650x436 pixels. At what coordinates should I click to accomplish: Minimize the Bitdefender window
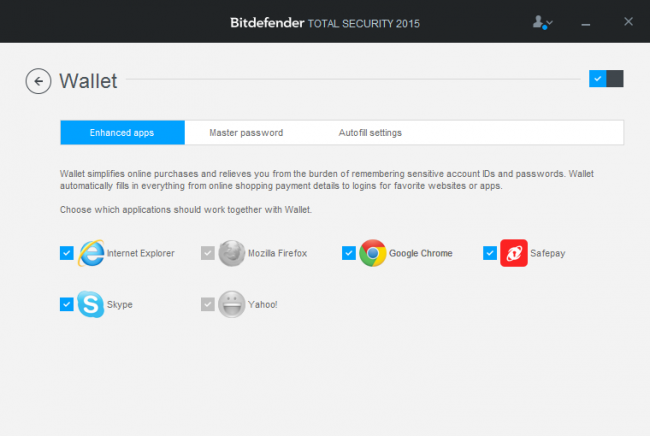(x=586, y=21)
